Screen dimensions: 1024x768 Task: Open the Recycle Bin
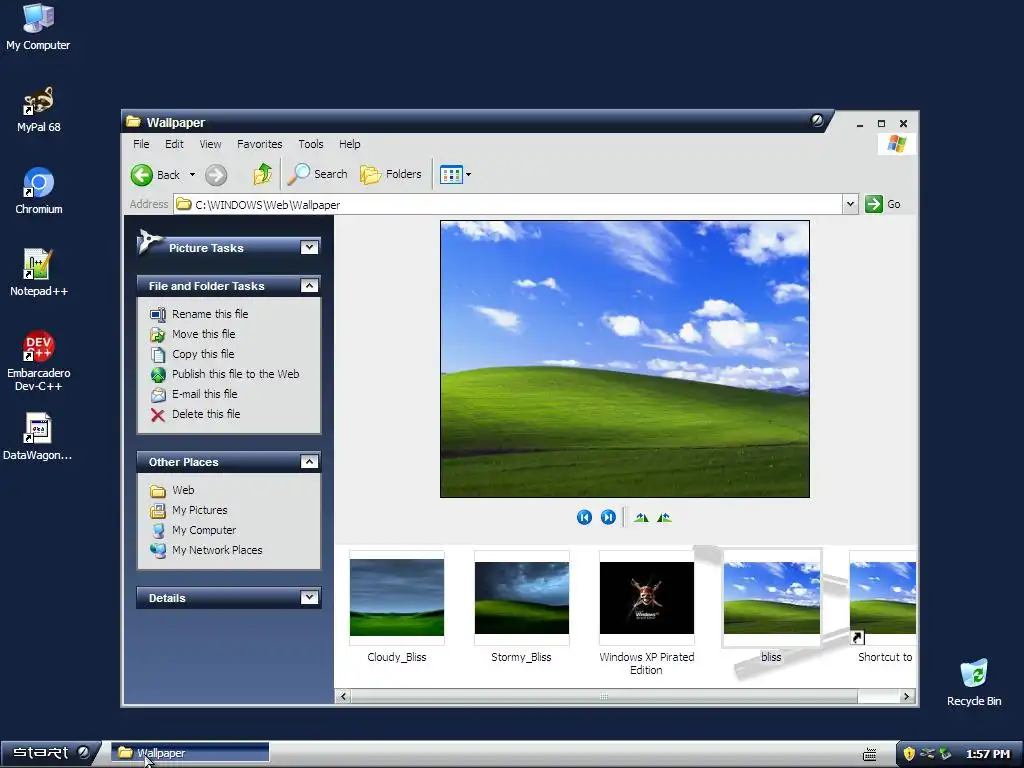point(974,682)
